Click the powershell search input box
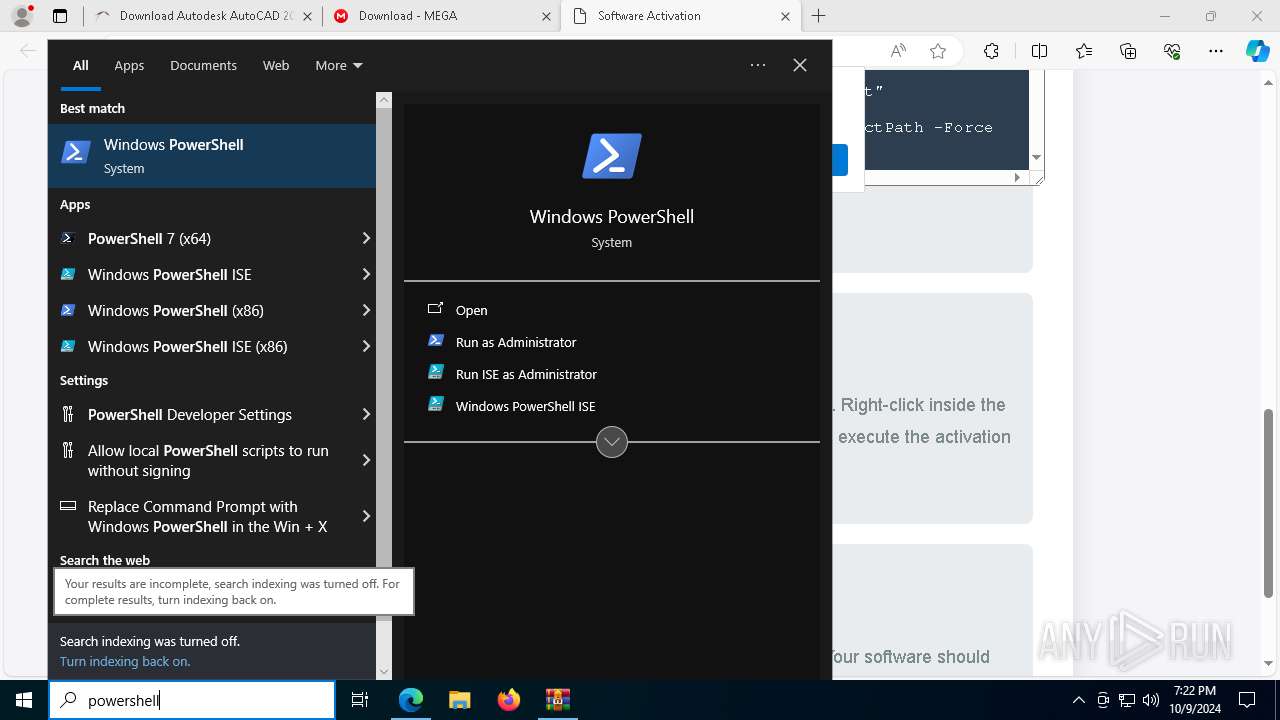 [x=192, y=700]
